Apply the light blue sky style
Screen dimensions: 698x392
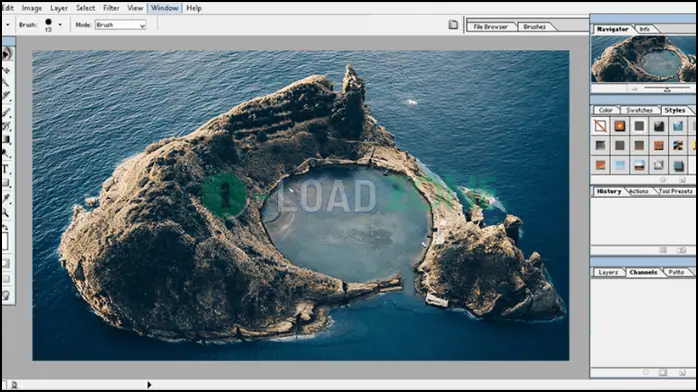[x=620, y=166]
